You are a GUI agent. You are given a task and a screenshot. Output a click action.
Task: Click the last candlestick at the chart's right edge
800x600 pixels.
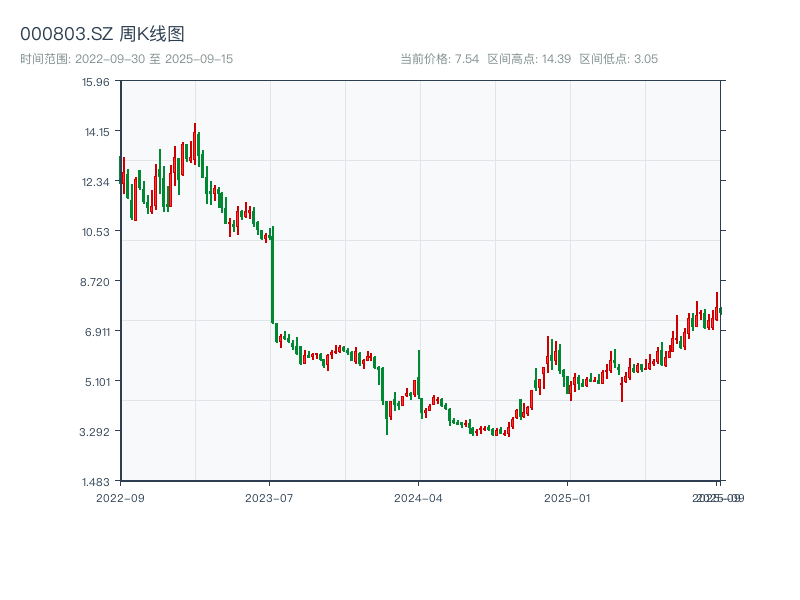(720, 311)
